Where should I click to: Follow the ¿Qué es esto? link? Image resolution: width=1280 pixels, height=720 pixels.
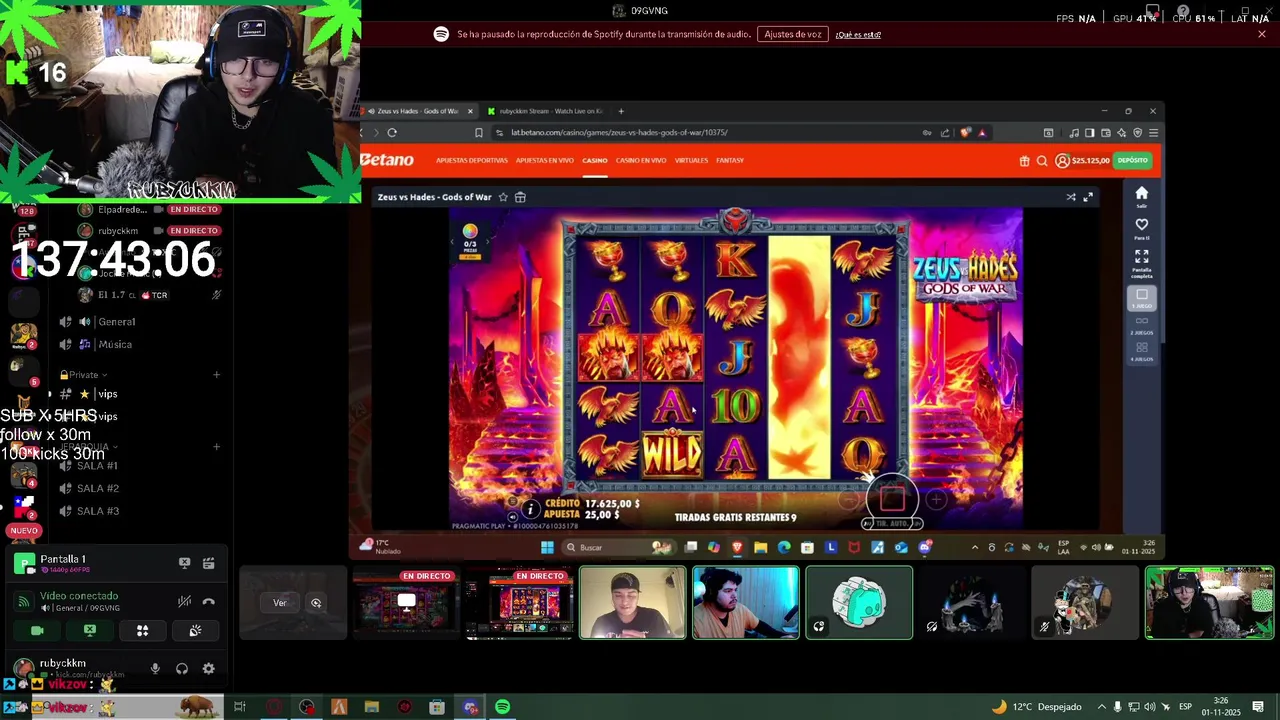point(858,35)
